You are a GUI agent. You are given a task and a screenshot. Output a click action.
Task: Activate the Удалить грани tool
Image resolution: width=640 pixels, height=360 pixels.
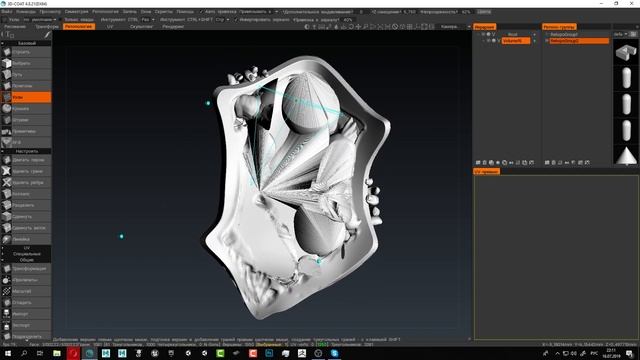click(26, 171)
